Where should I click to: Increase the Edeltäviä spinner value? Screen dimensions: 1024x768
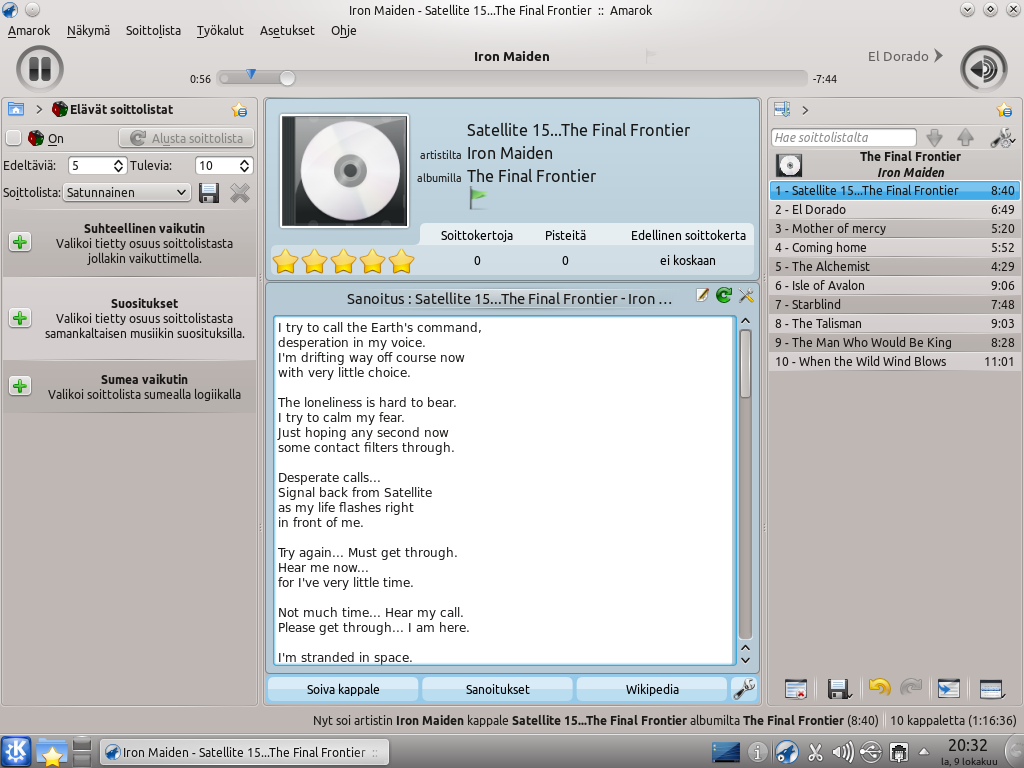(119, 161)
